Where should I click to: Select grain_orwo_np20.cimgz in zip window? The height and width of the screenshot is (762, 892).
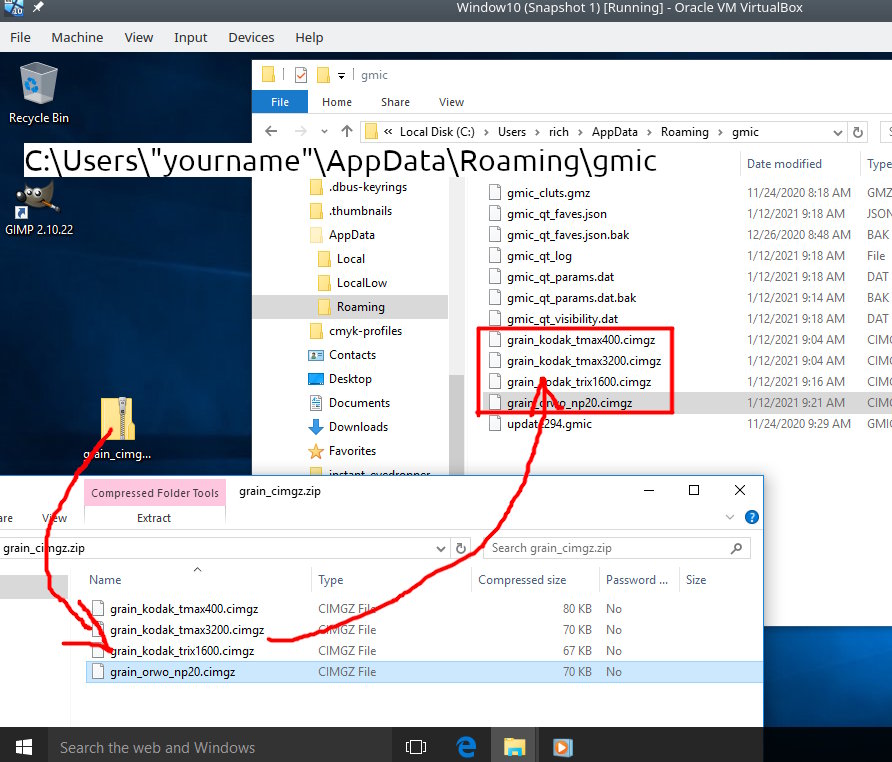point(424,672)
